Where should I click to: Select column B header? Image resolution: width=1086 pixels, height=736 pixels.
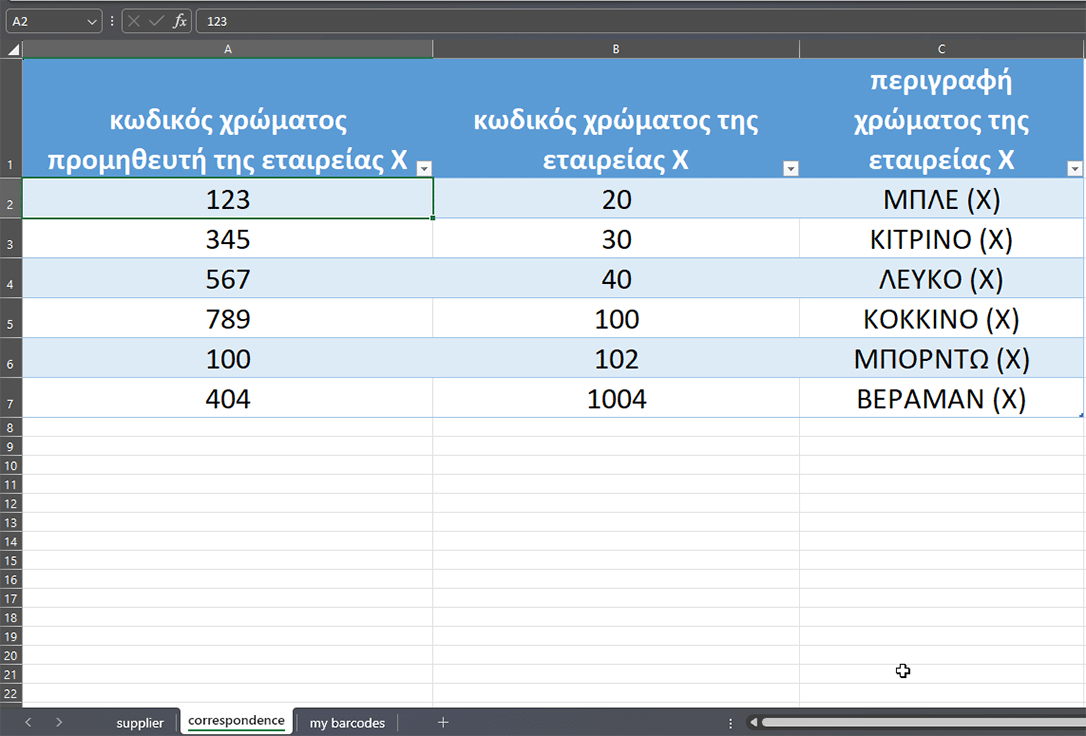[x=615, y=49]
